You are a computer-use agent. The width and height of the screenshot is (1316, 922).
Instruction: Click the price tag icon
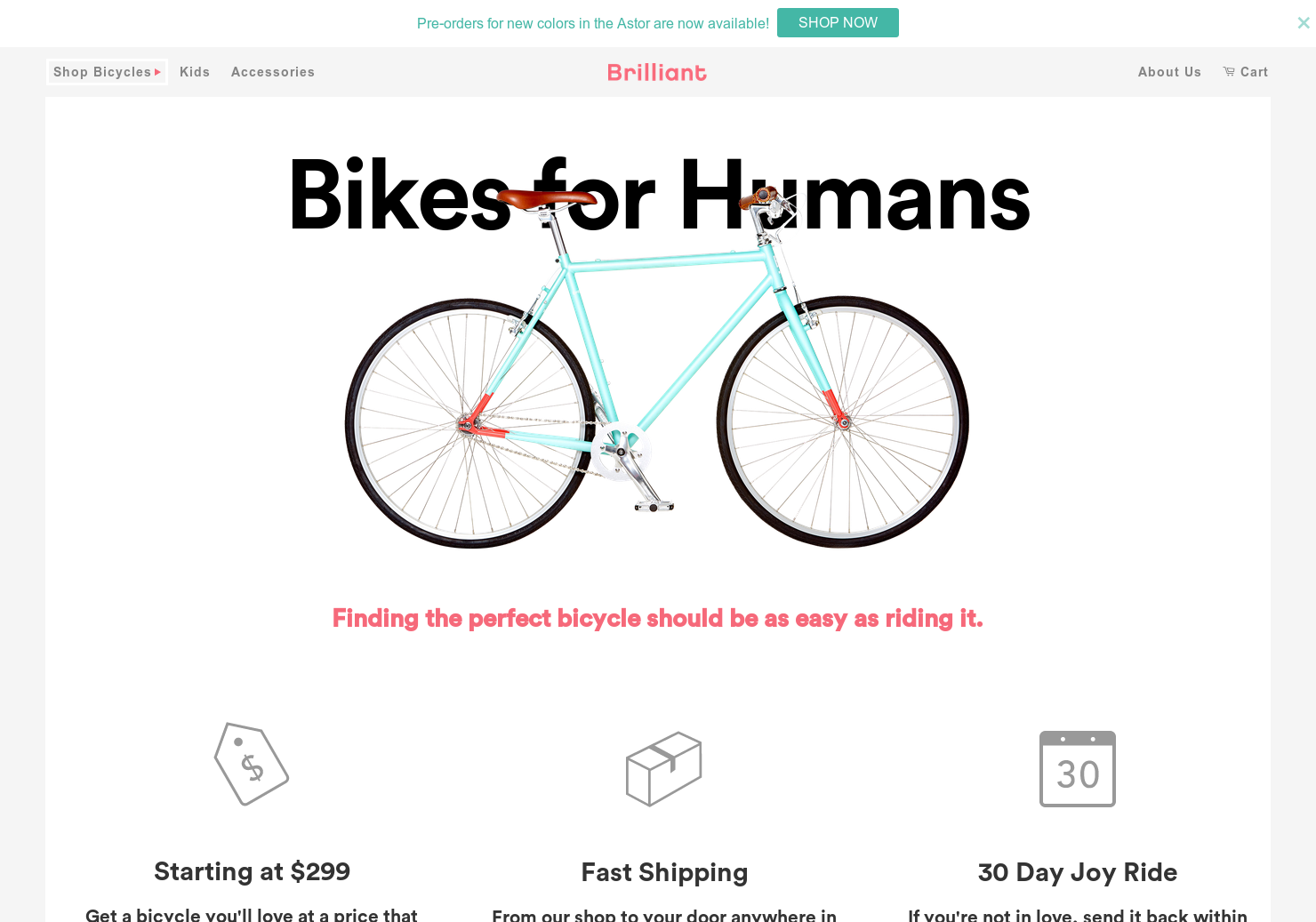(252, 764)
